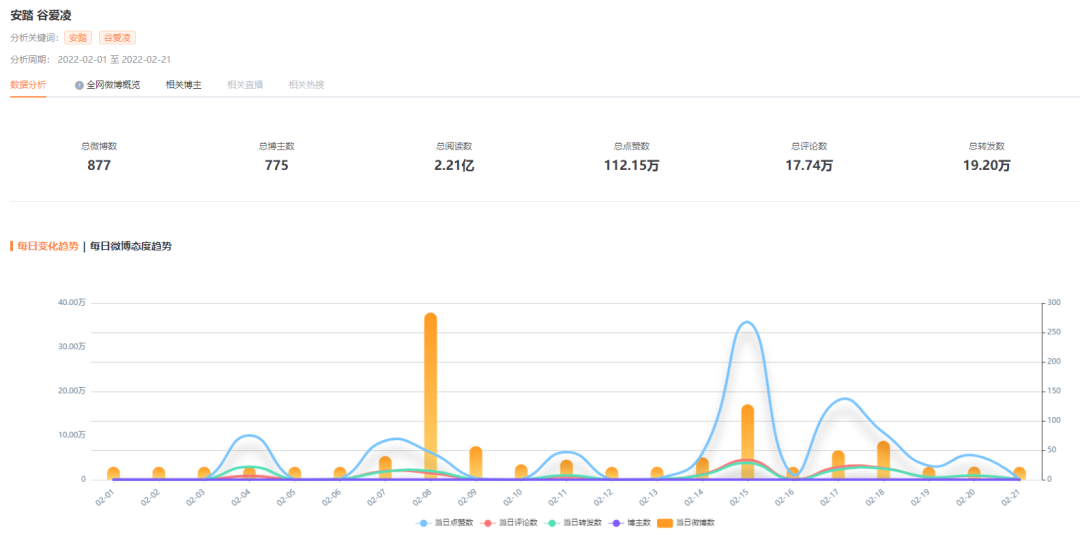
Task: Click the 02-17 orange bar
Action: click(x=838, y=465)
